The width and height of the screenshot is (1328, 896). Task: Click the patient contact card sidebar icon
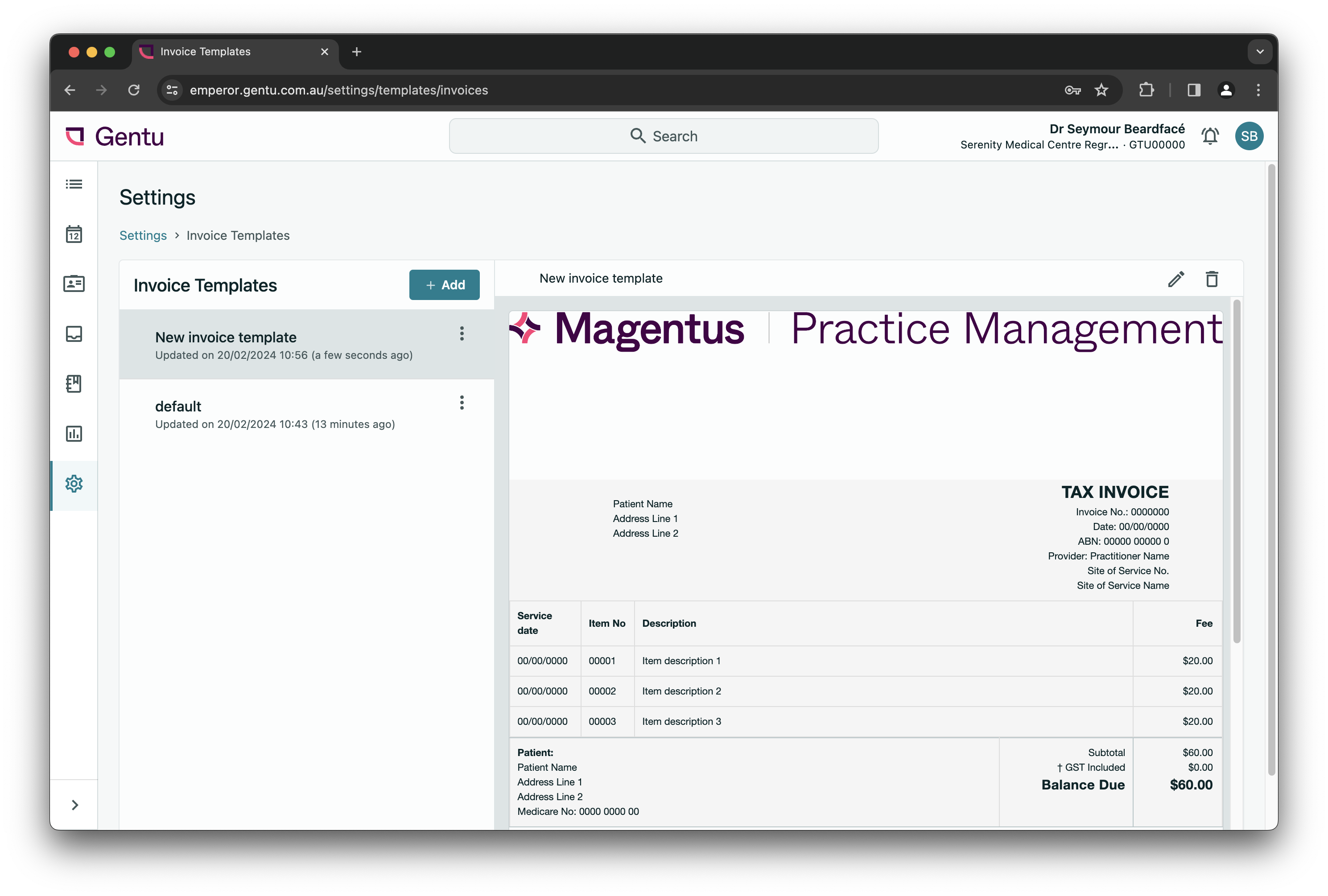(x=74, y=284)
